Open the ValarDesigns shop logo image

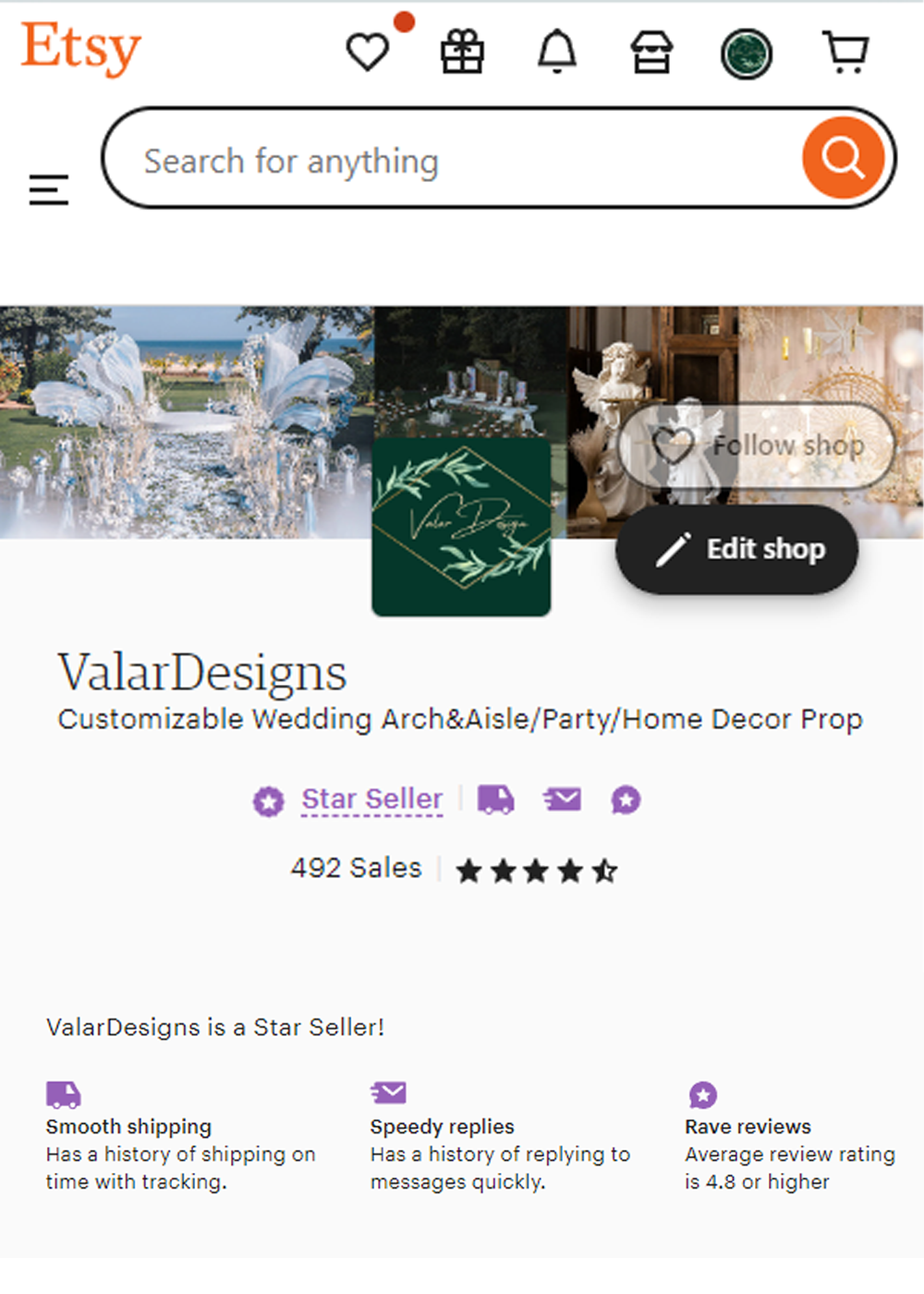[x=461, y=527]
